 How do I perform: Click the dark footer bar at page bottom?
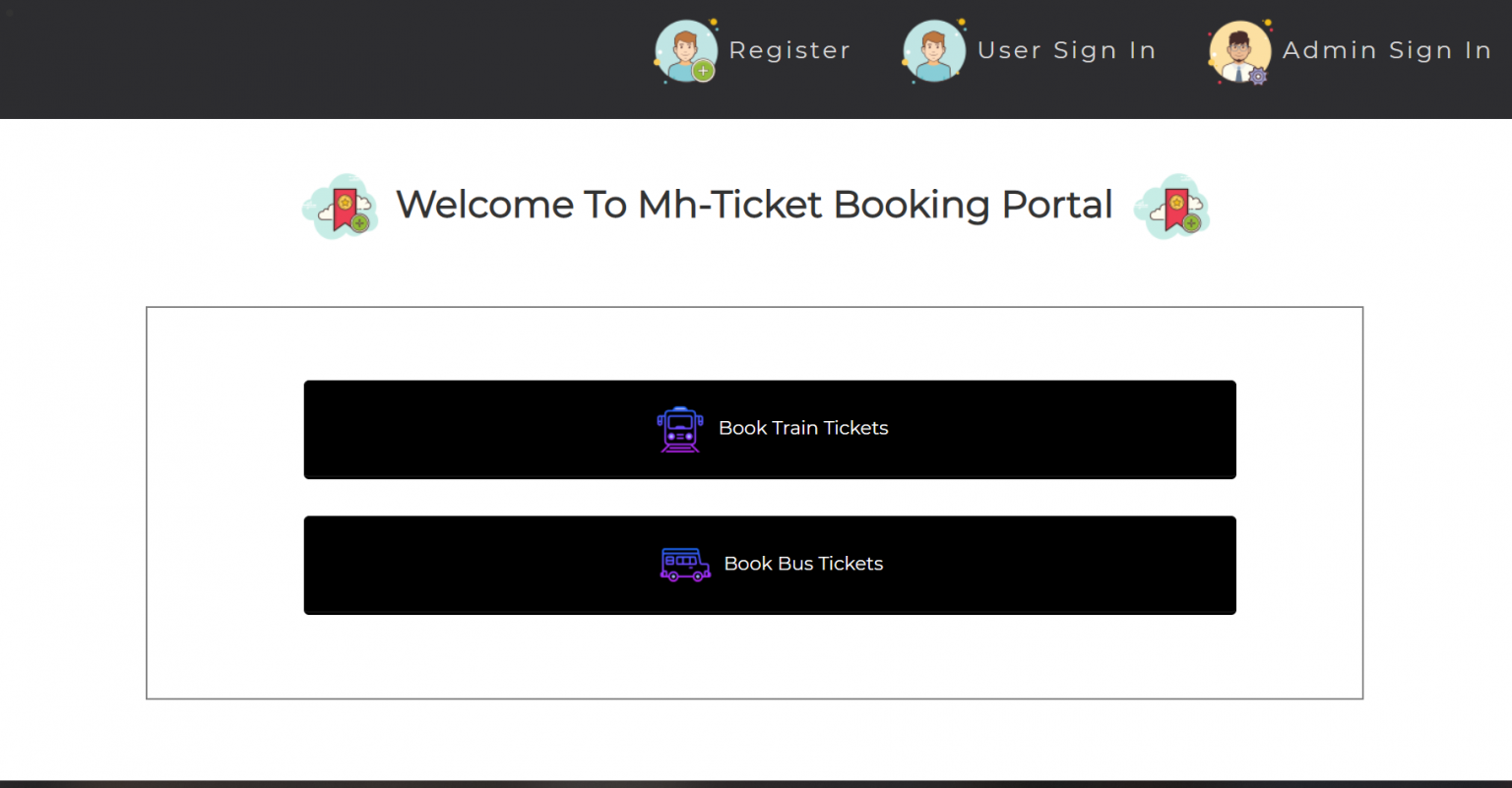click(756, 783)
